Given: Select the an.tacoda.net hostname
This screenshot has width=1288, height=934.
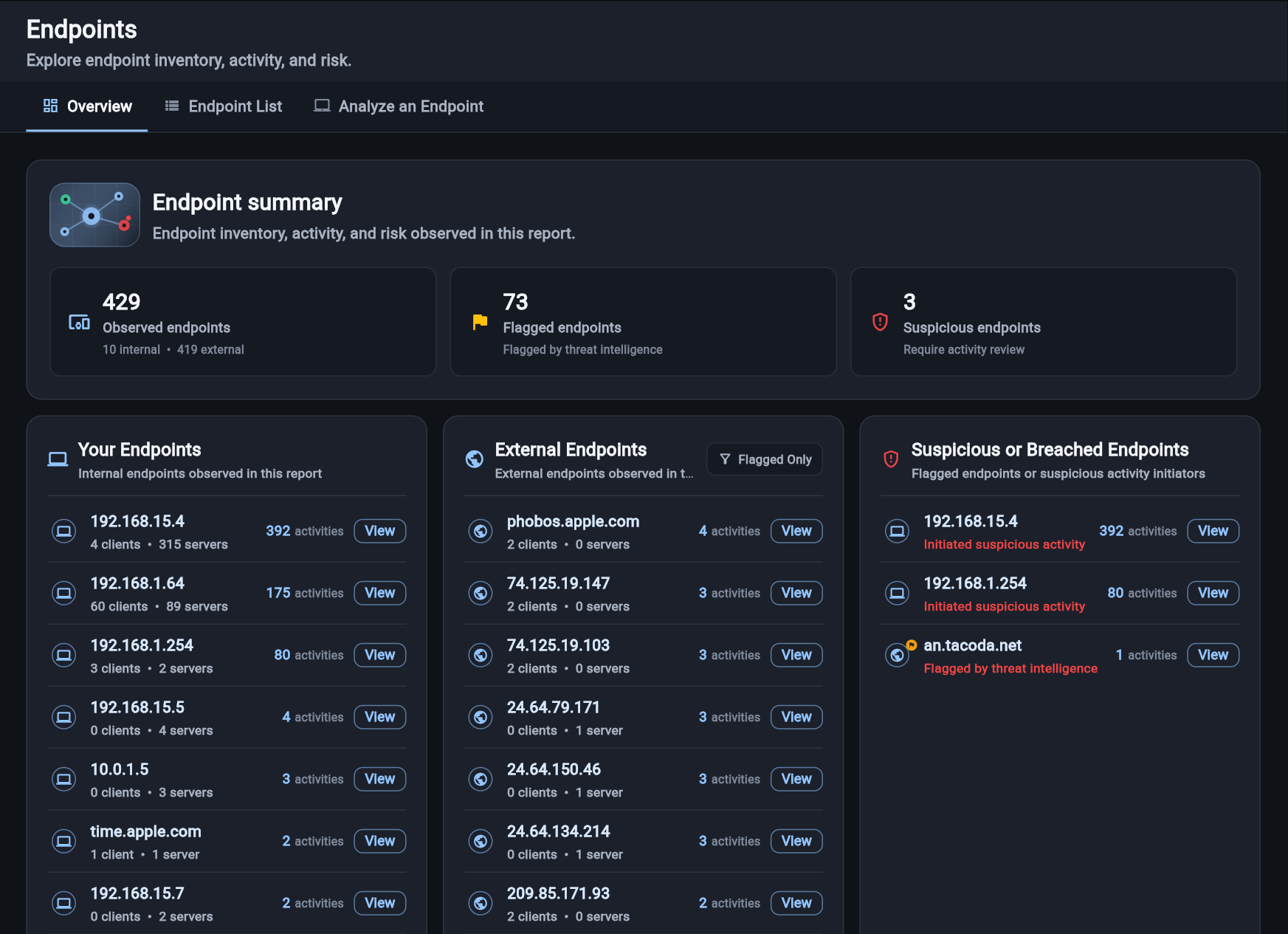Looking at the screenshot, I should [x=973, y=645].
